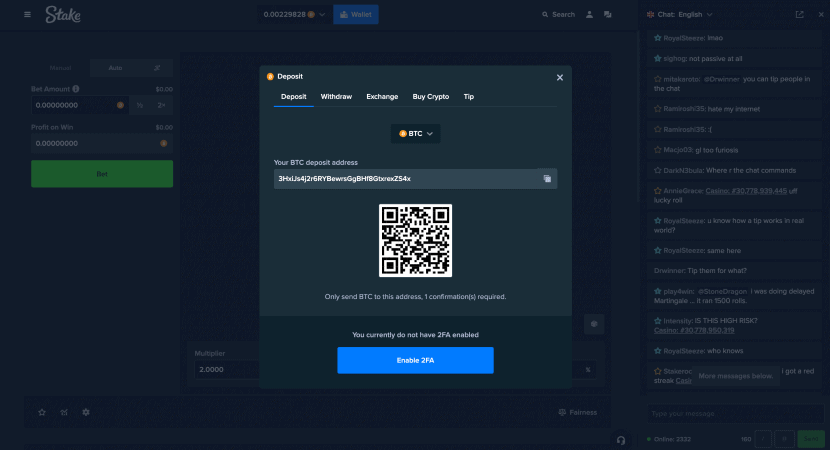Close the Deposit dialog

pos(560,77)
